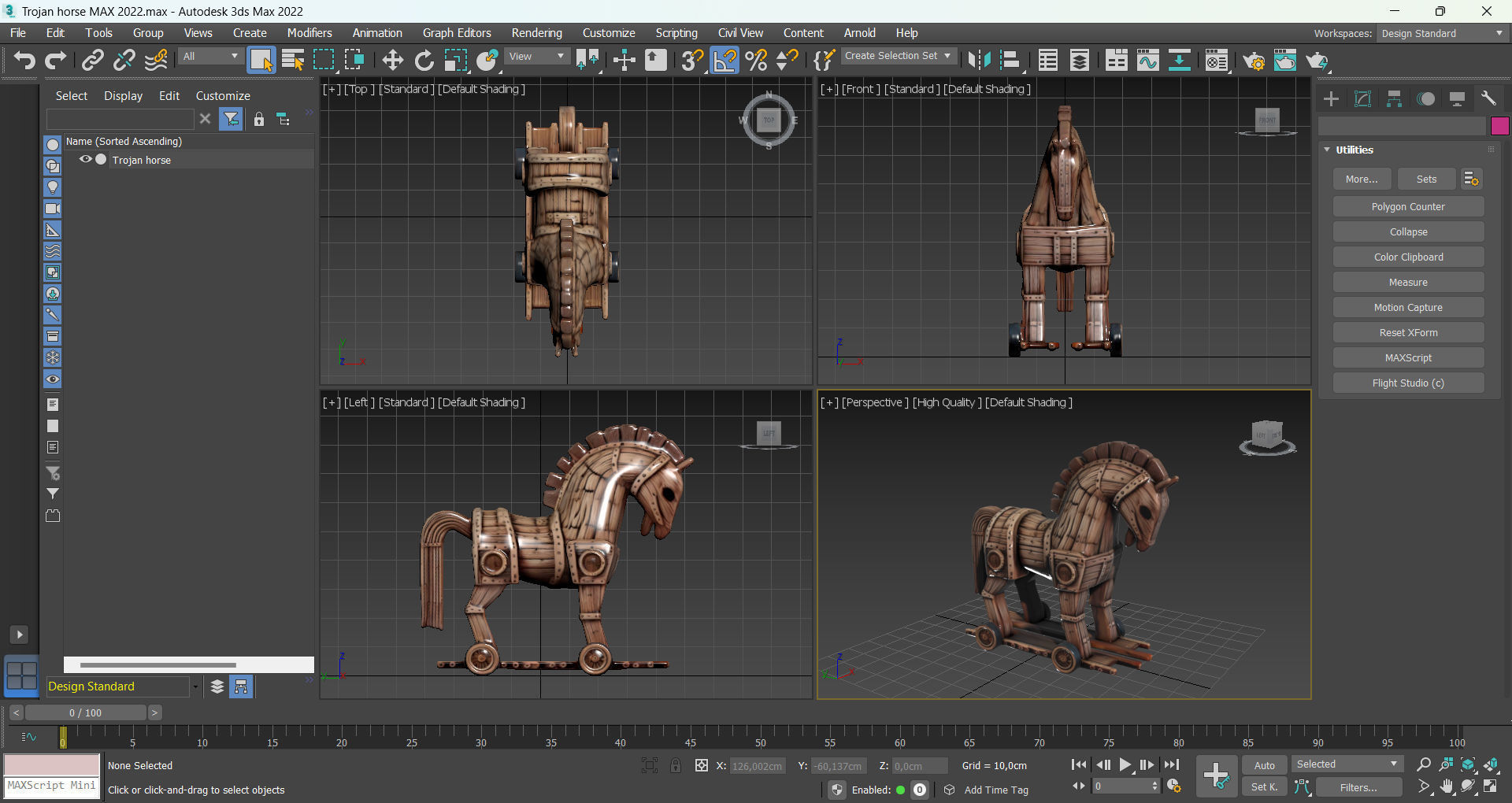Toggle visibility eye of Trojan horse
The image size is (1512, 803).
coord(86,159)
